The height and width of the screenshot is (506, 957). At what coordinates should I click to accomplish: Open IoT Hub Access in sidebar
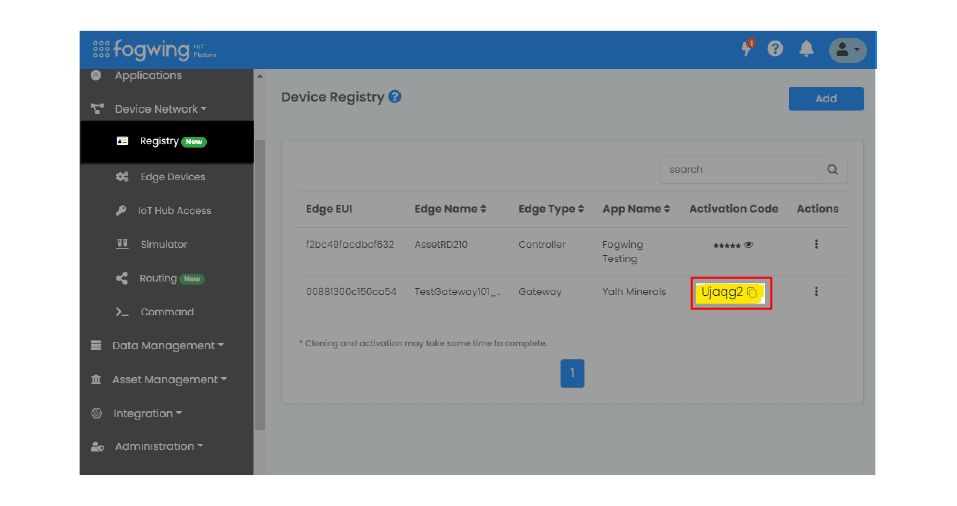tap(175, 211)
